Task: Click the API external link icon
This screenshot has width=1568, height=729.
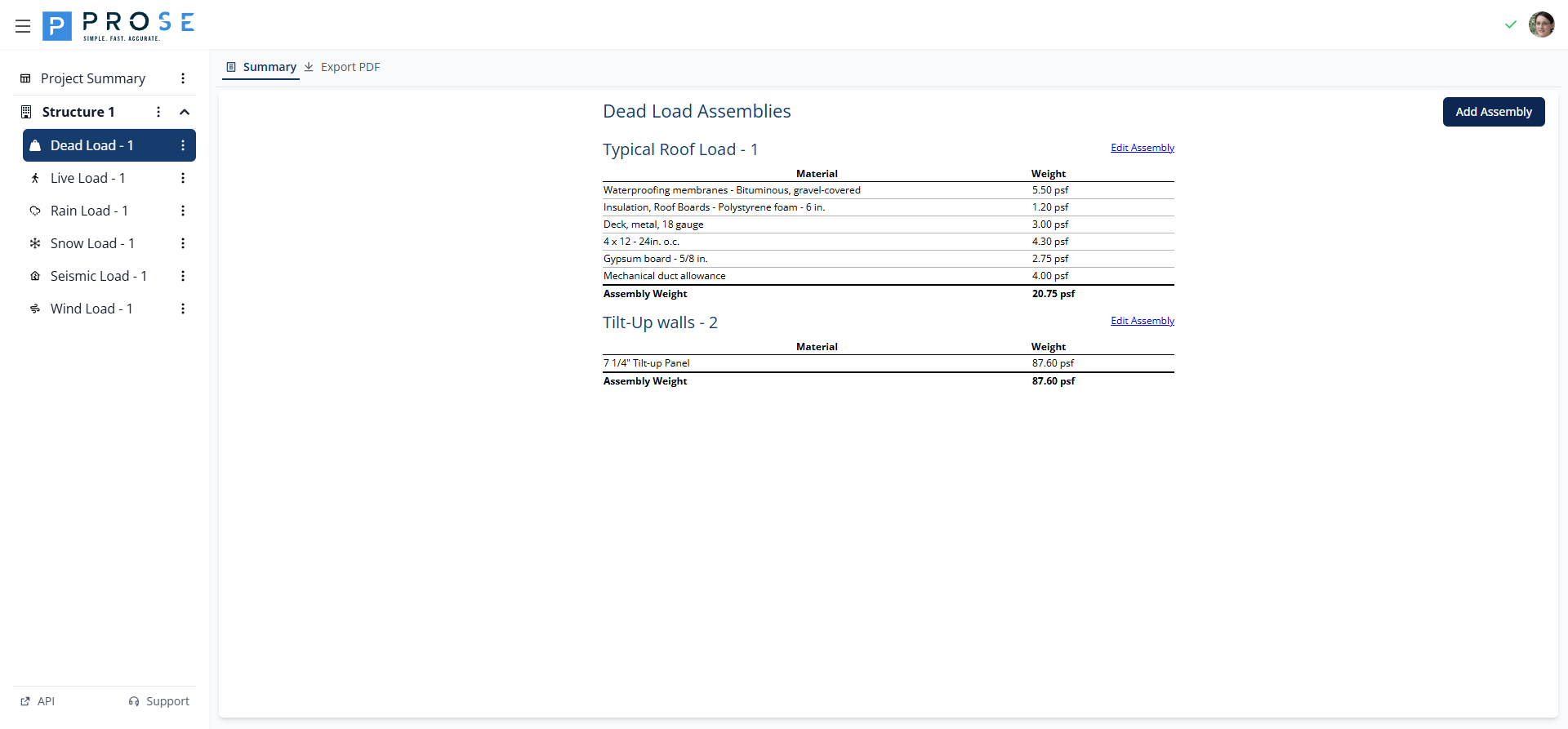Action: coord(25,701)
